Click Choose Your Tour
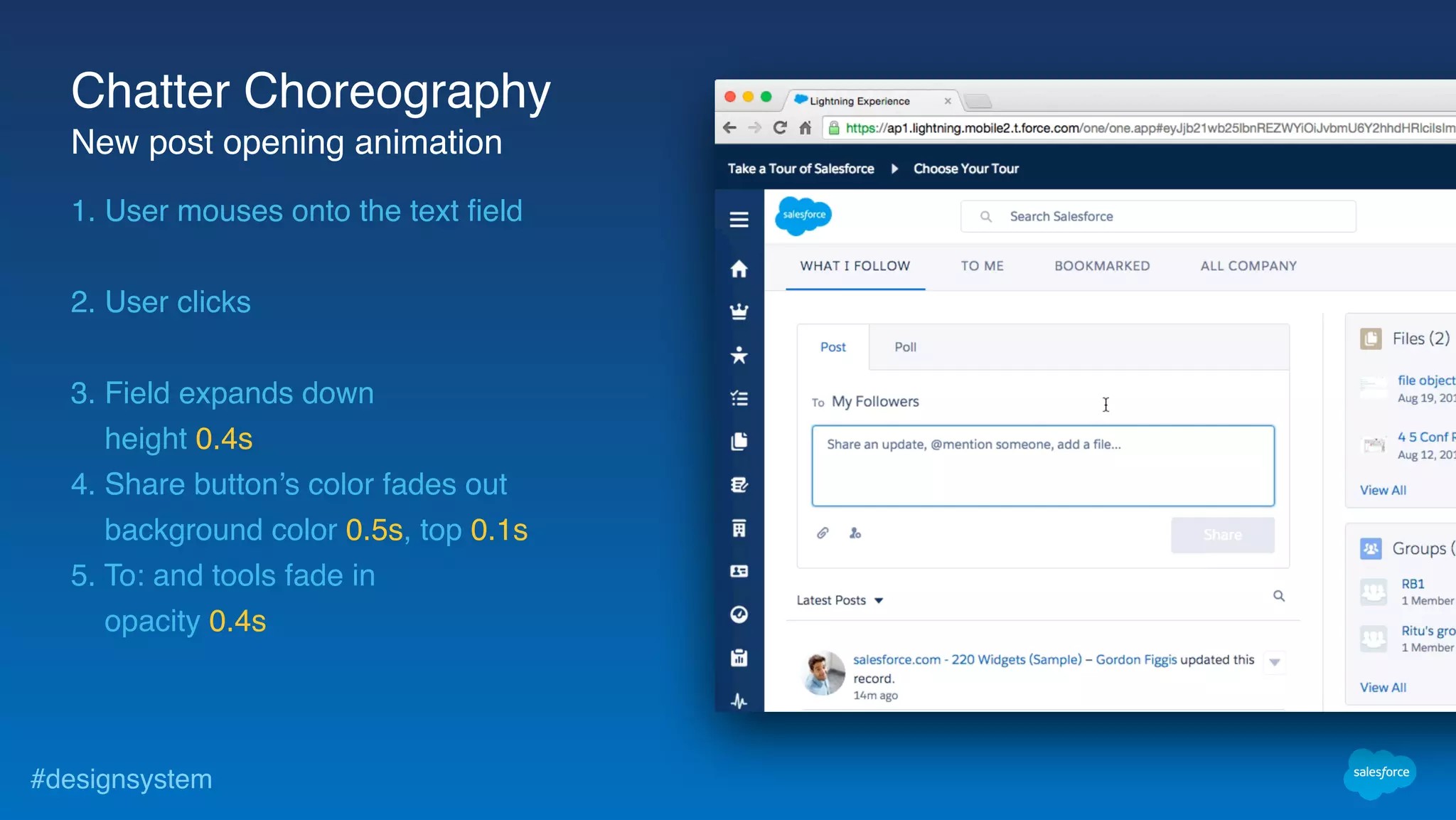 (x=966, y=169)
